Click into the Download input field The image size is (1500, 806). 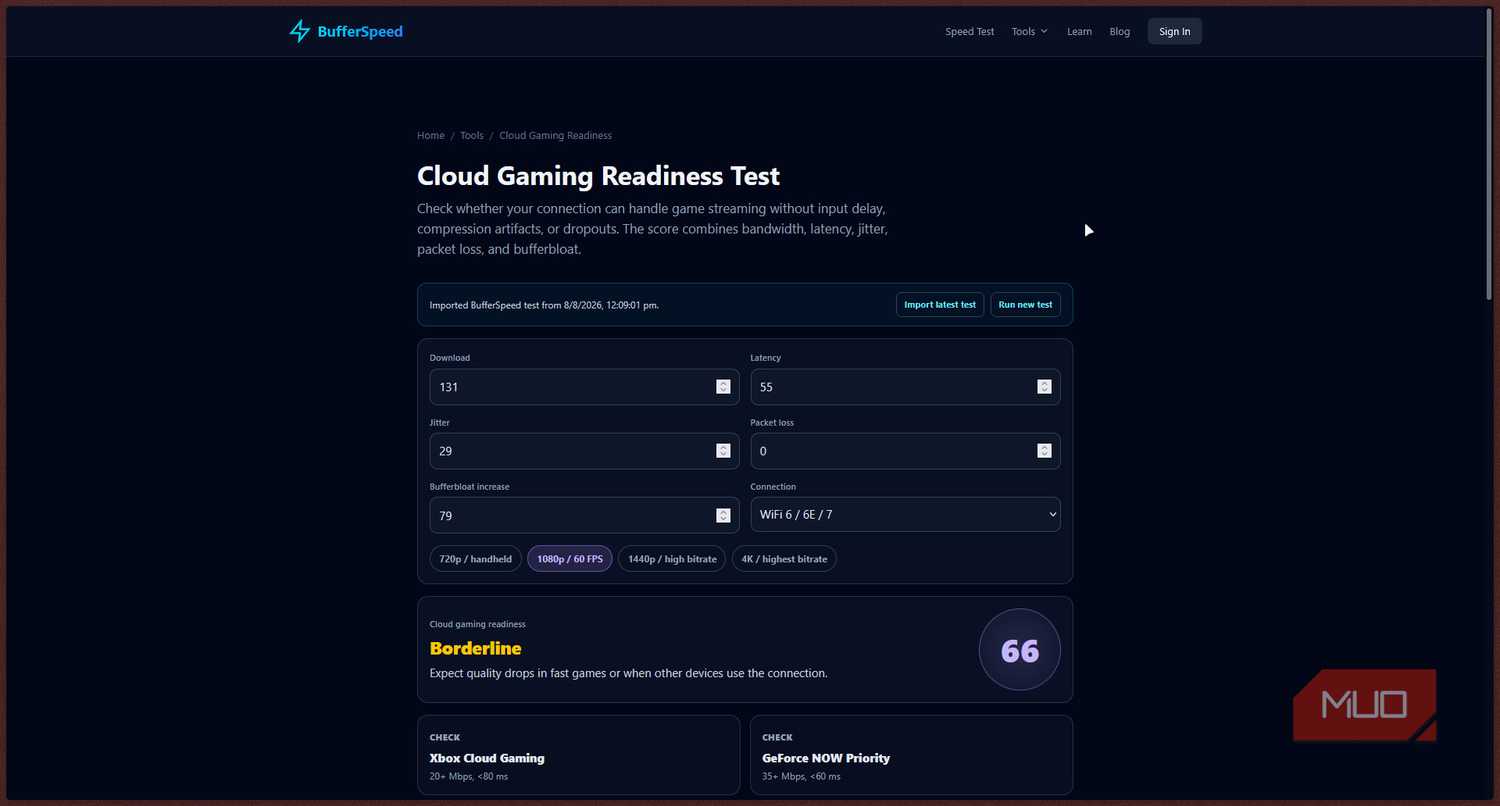point(585,387)
